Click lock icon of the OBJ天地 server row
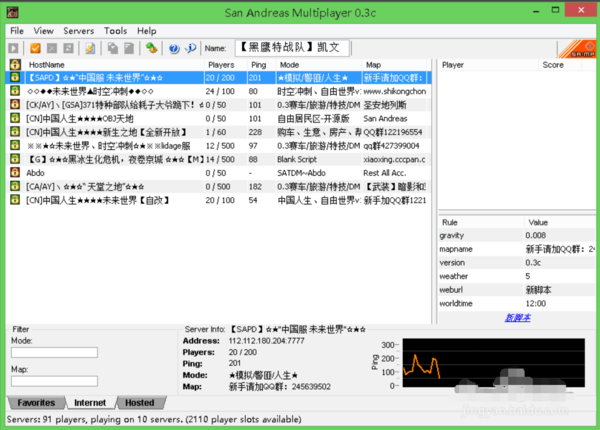The image size is (600, 430). tap(15, 118)
